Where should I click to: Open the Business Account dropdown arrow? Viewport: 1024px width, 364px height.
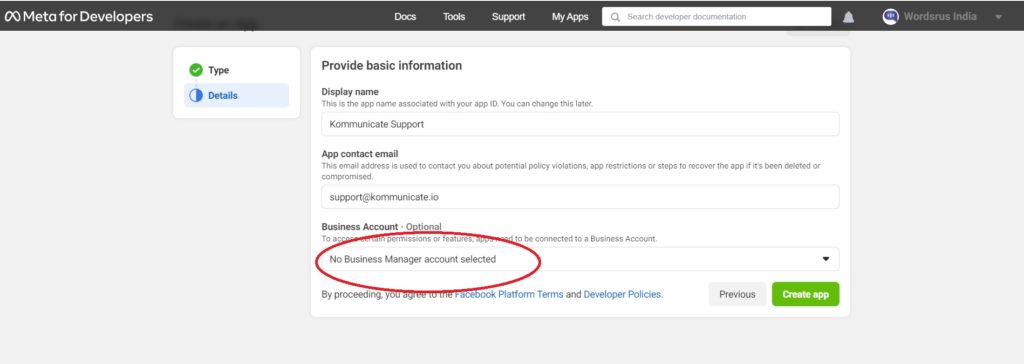tap(825, 259)
